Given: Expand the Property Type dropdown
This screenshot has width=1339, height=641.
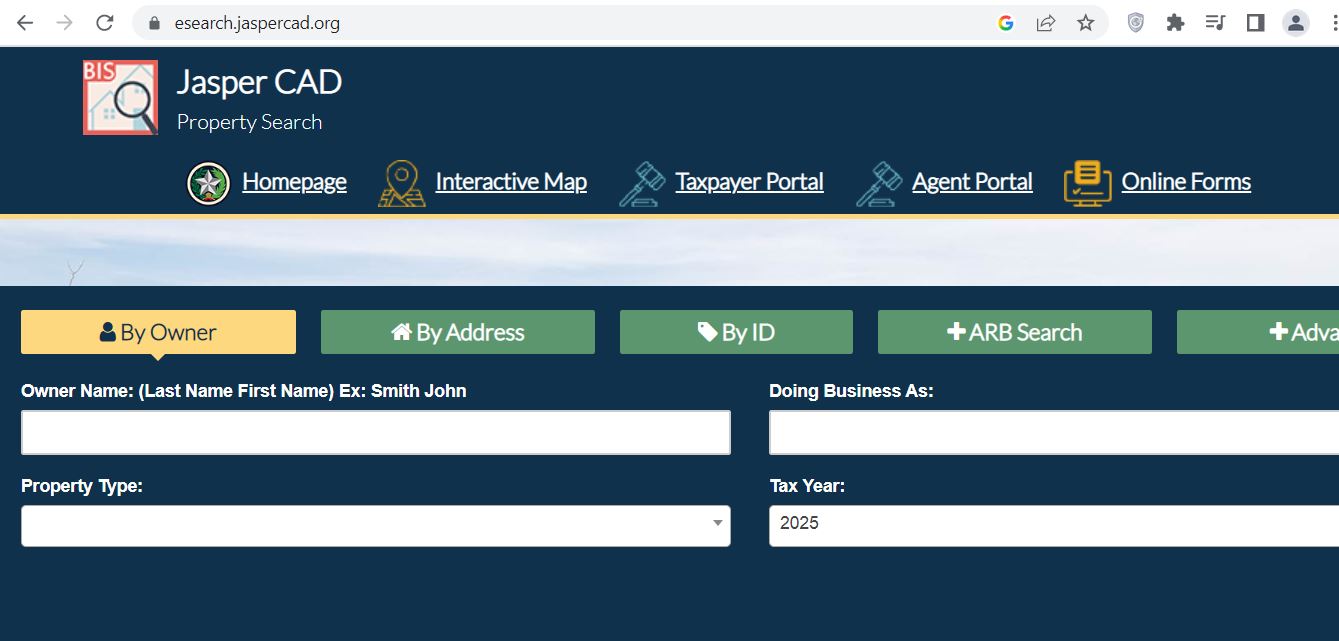Looking at the screenshot, I should click(x=376, y=526).
